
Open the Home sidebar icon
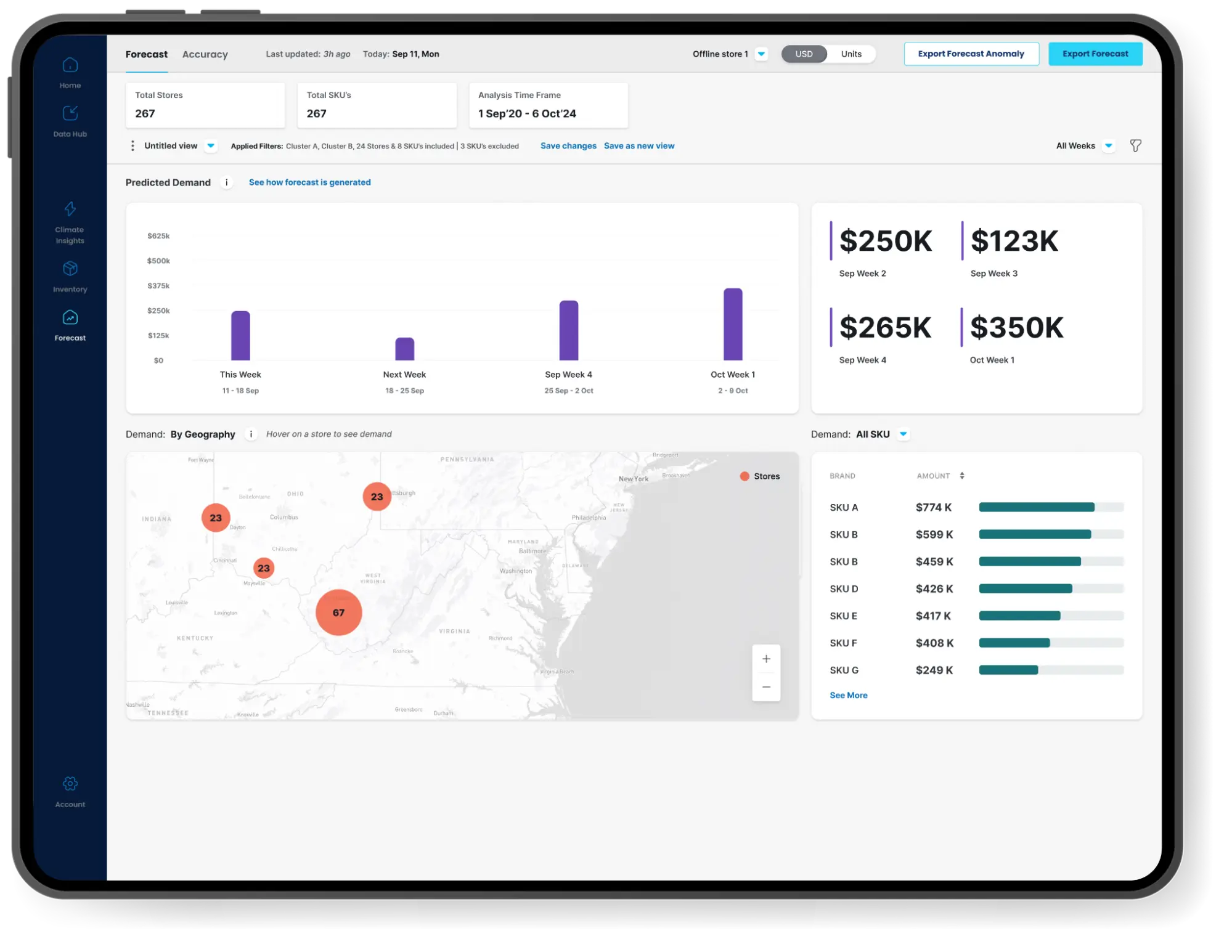70,65
